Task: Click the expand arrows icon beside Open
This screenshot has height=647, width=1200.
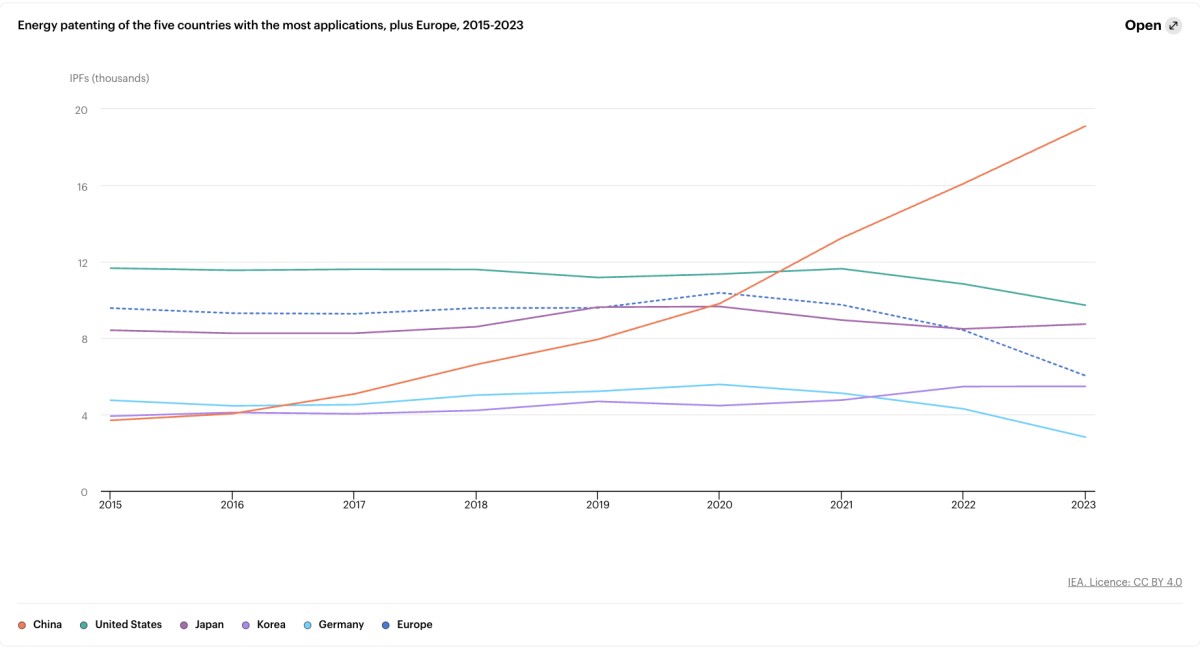Action: (x=1173, y=26)
